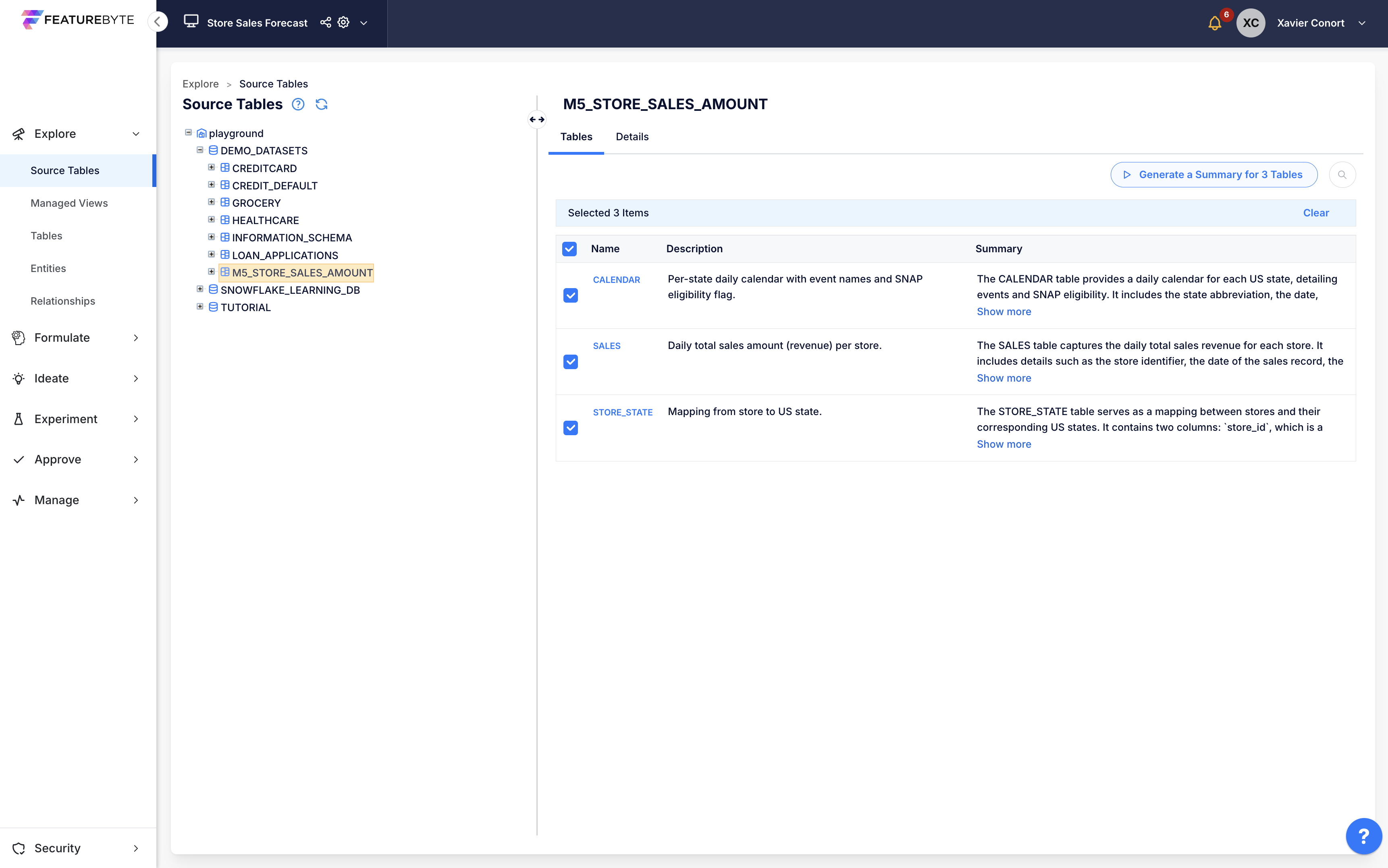Refresh the Source Tables list
The width and height of the screenshot is (1388, 868).
[x=322, y=104]
